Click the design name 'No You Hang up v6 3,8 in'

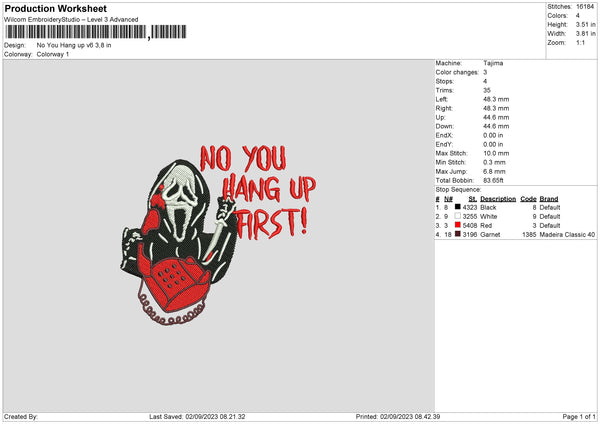pos(74,45)
